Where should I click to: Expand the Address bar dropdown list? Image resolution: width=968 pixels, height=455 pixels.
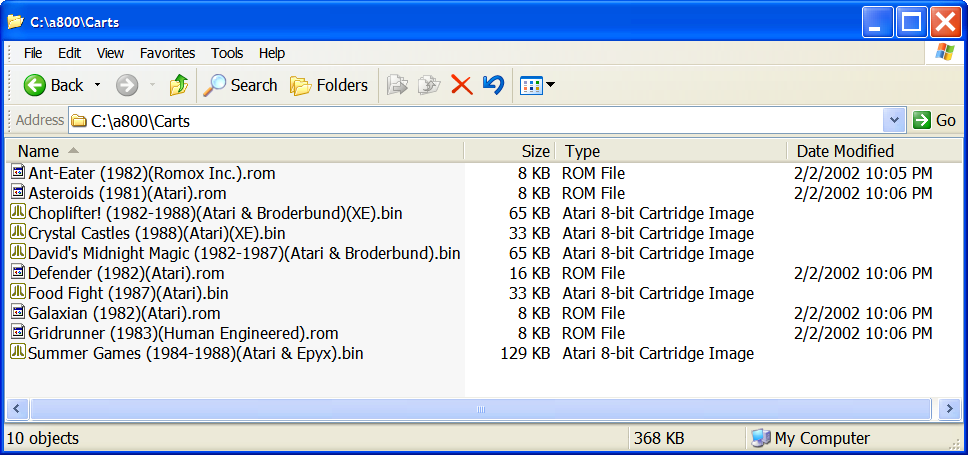point(895,121)
